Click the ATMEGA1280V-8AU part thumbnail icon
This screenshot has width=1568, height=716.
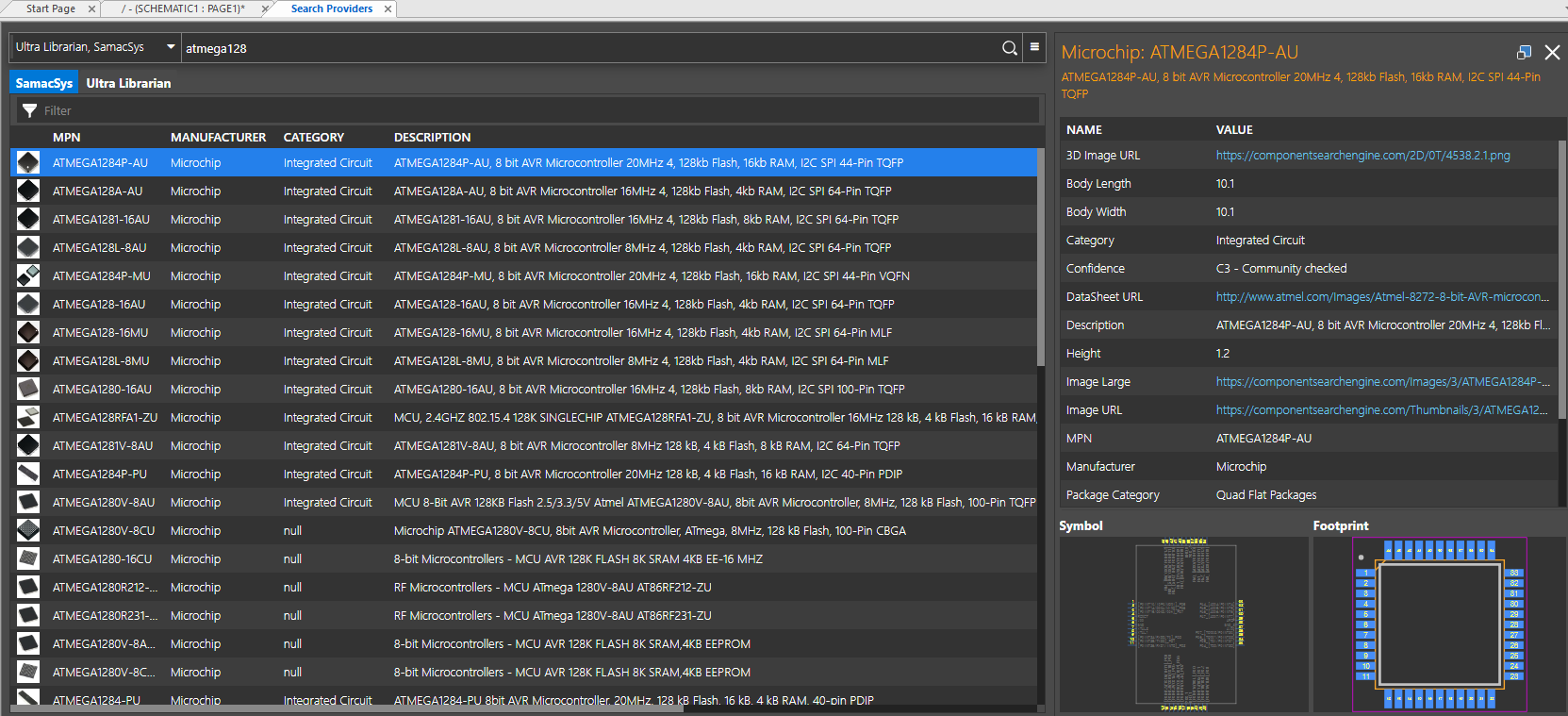point(28,502)
